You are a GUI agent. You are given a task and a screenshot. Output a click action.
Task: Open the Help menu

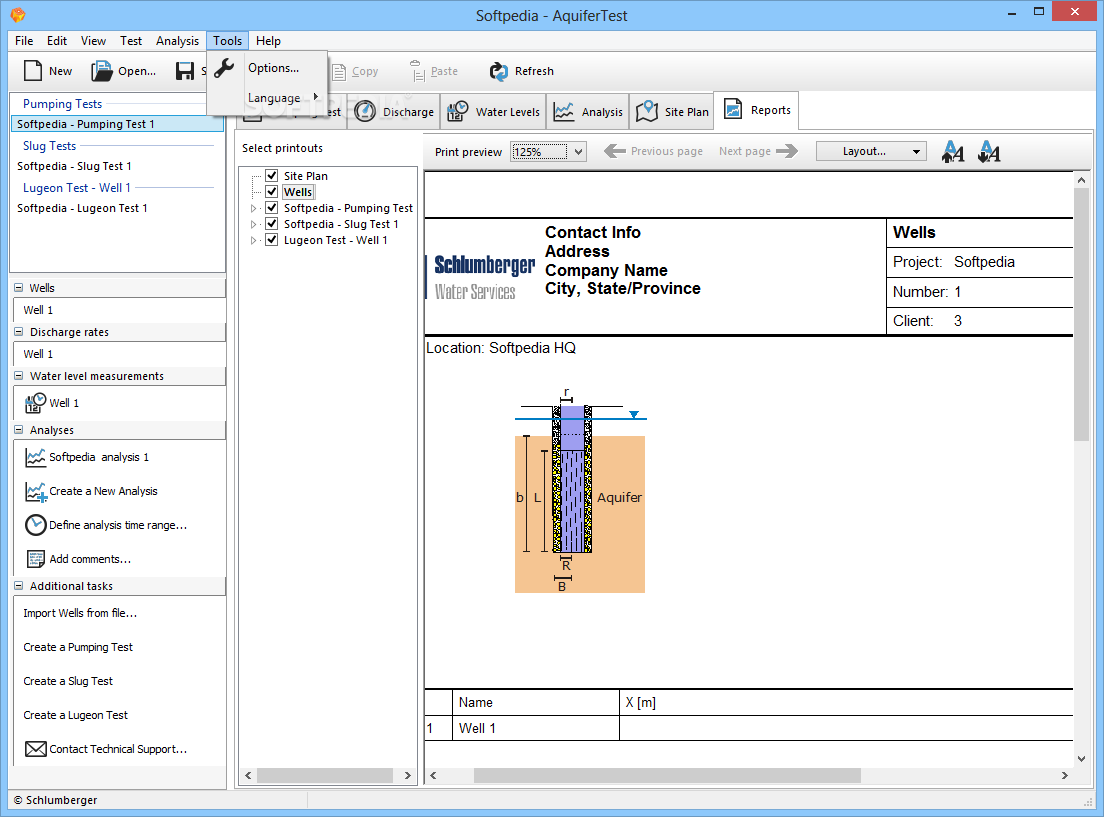point(268,41)
